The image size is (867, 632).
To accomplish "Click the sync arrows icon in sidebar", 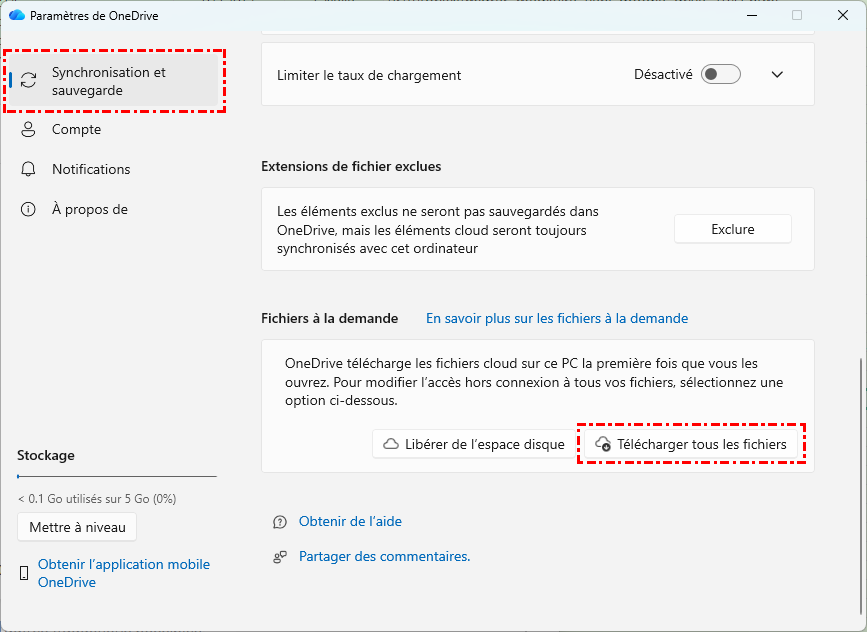I will pos(28,80).
